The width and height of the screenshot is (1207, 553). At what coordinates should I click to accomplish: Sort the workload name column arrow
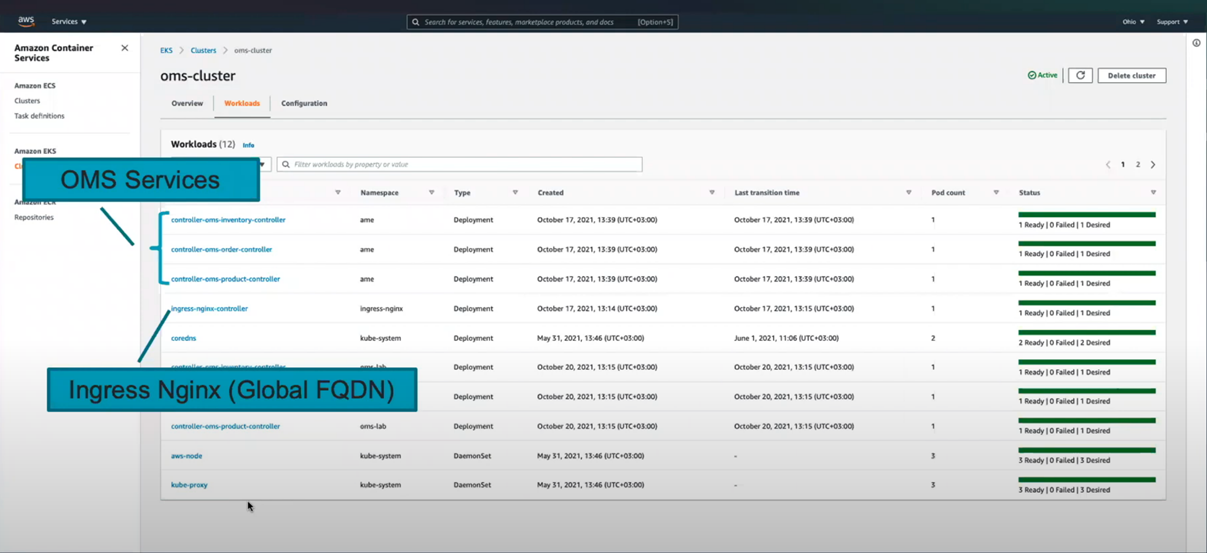(x=338, y=193)
